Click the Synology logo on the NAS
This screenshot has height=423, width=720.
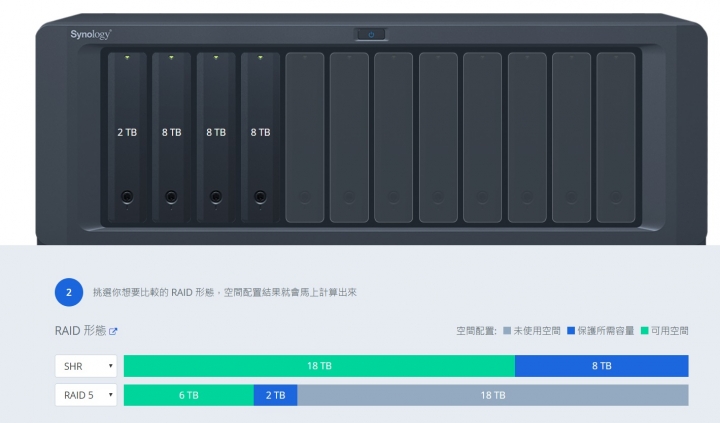[x=91, y=34]
